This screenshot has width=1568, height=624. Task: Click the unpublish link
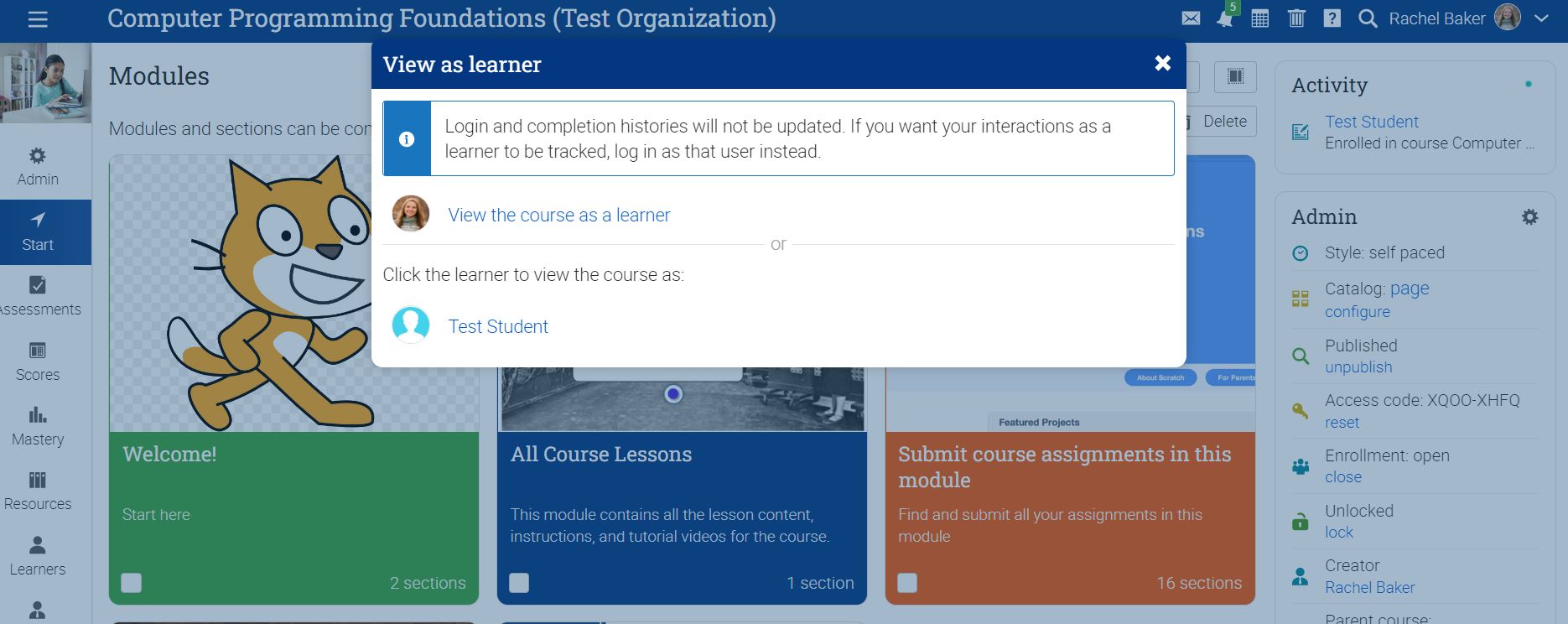(1358, 367)
